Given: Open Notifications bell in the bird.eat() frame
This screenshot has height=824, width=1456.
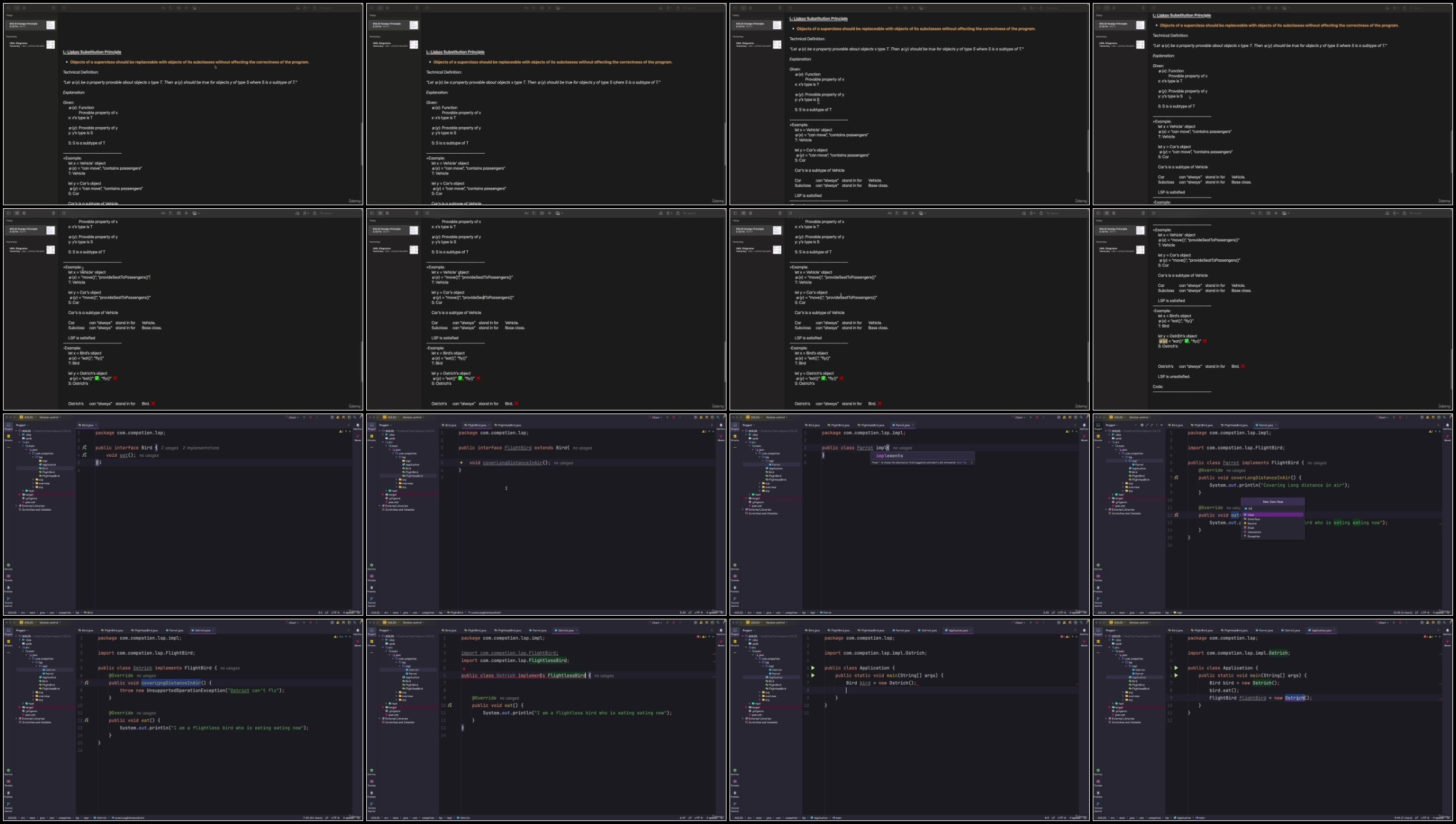Looking at the screenshot, I should click(1448, 631).
